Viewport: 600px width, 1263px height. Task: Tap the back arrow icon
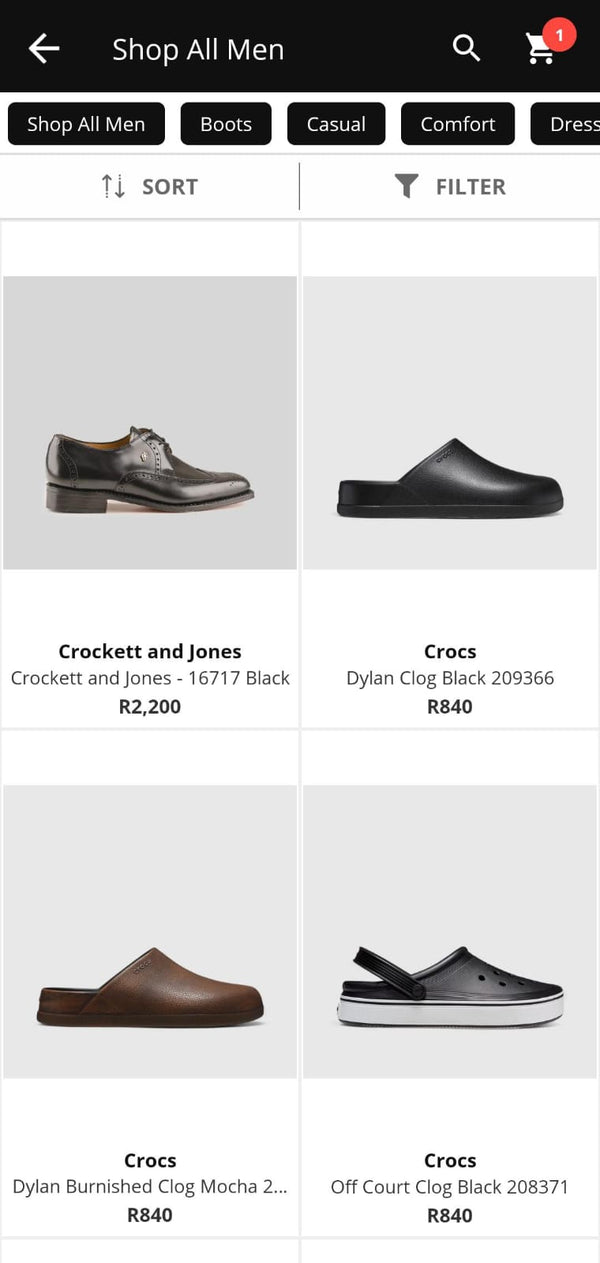point(44,48)
